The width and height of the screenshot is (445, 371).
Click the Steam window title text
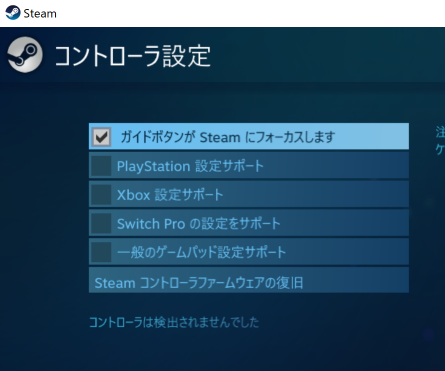[40, 14]
